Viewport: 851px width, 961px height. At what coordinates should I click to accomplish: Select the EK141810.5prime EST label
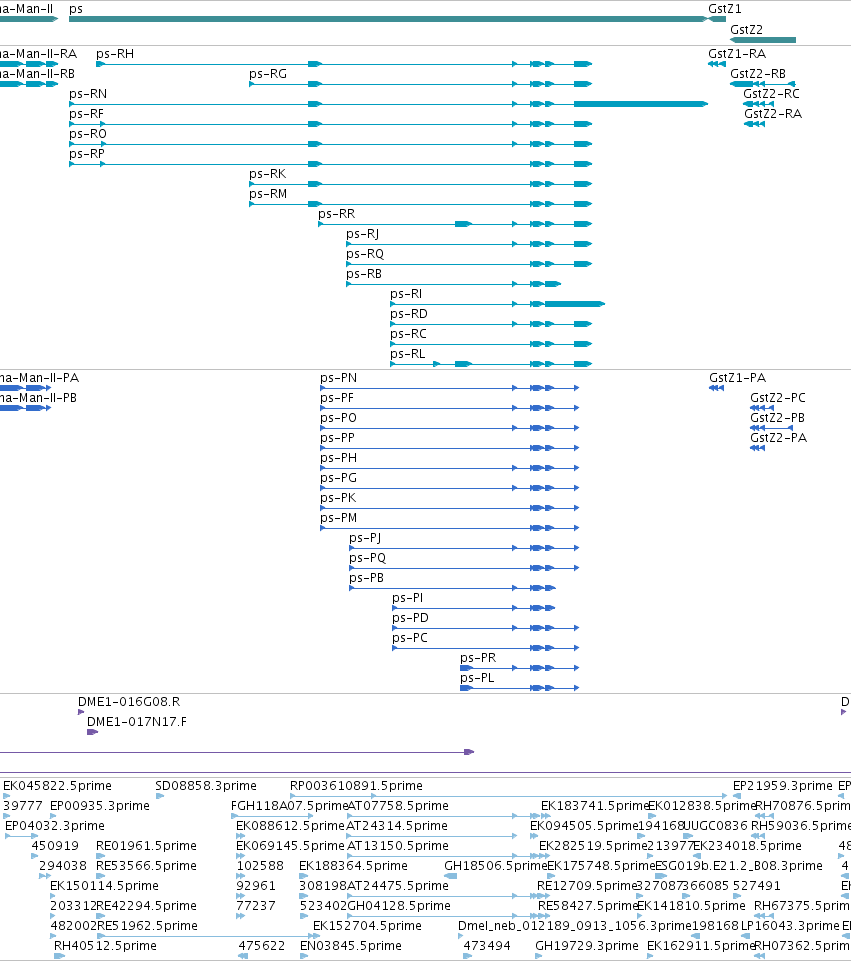coord(691,906)
